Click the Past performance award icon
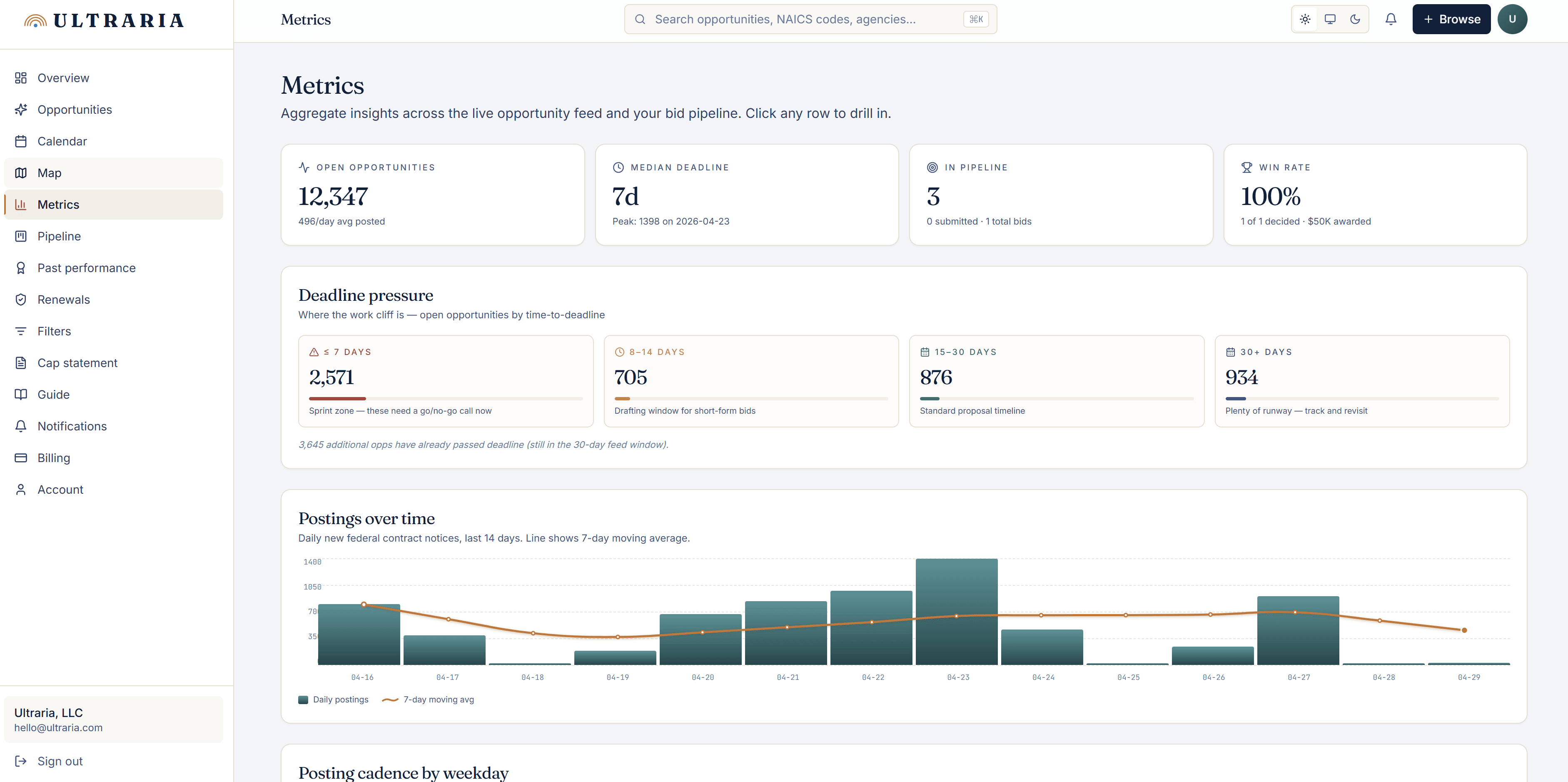 [x=21, y=268]
